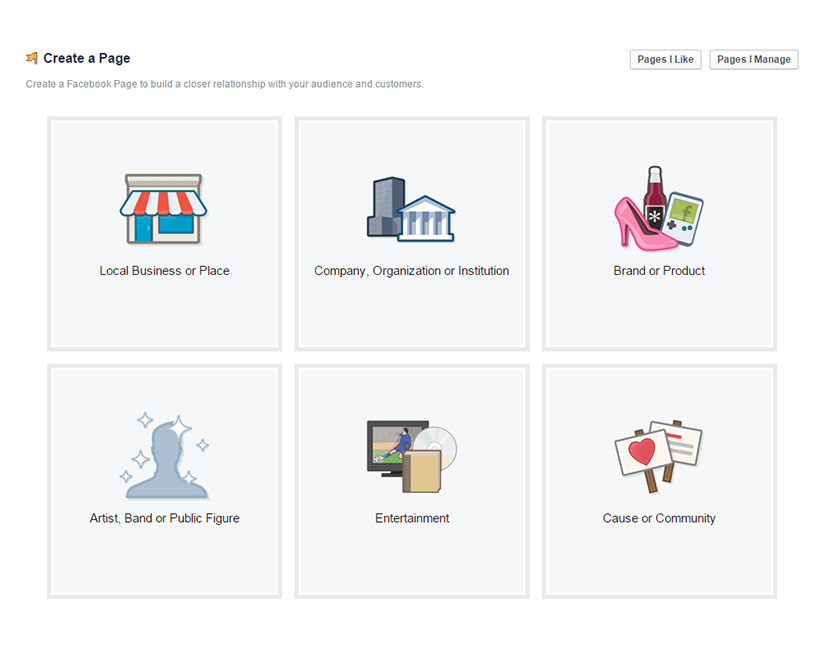The width and height of the screenshot is (815, 645).
Task: Select Company, Organization or Institution label
Action: coord(412,271)
